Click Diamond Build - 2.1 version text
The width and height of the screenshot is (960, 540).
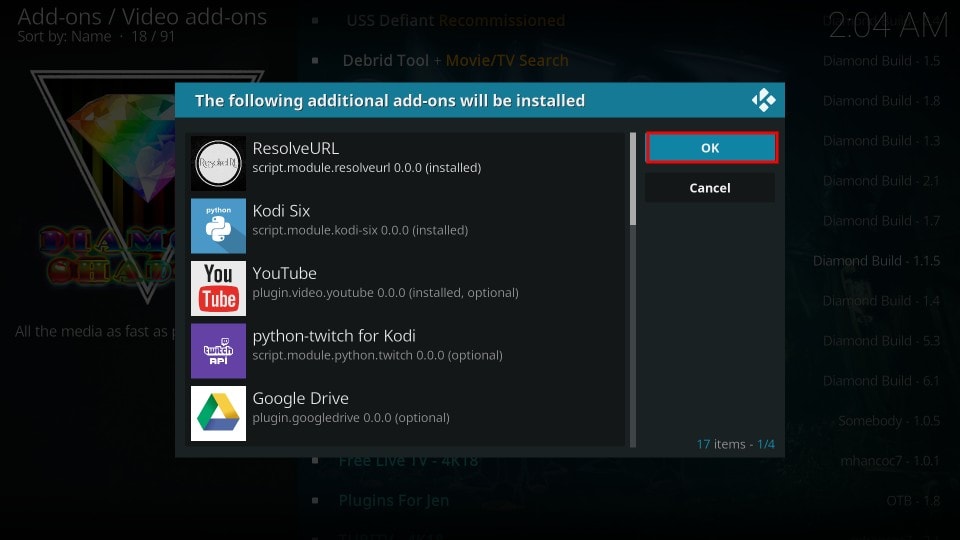click(881, 181)
